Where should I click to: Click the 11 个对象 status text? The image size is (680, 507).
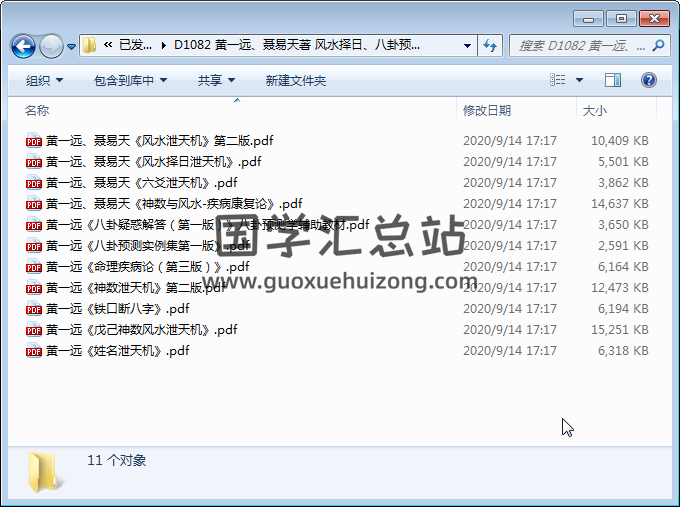tap(117, 460)
